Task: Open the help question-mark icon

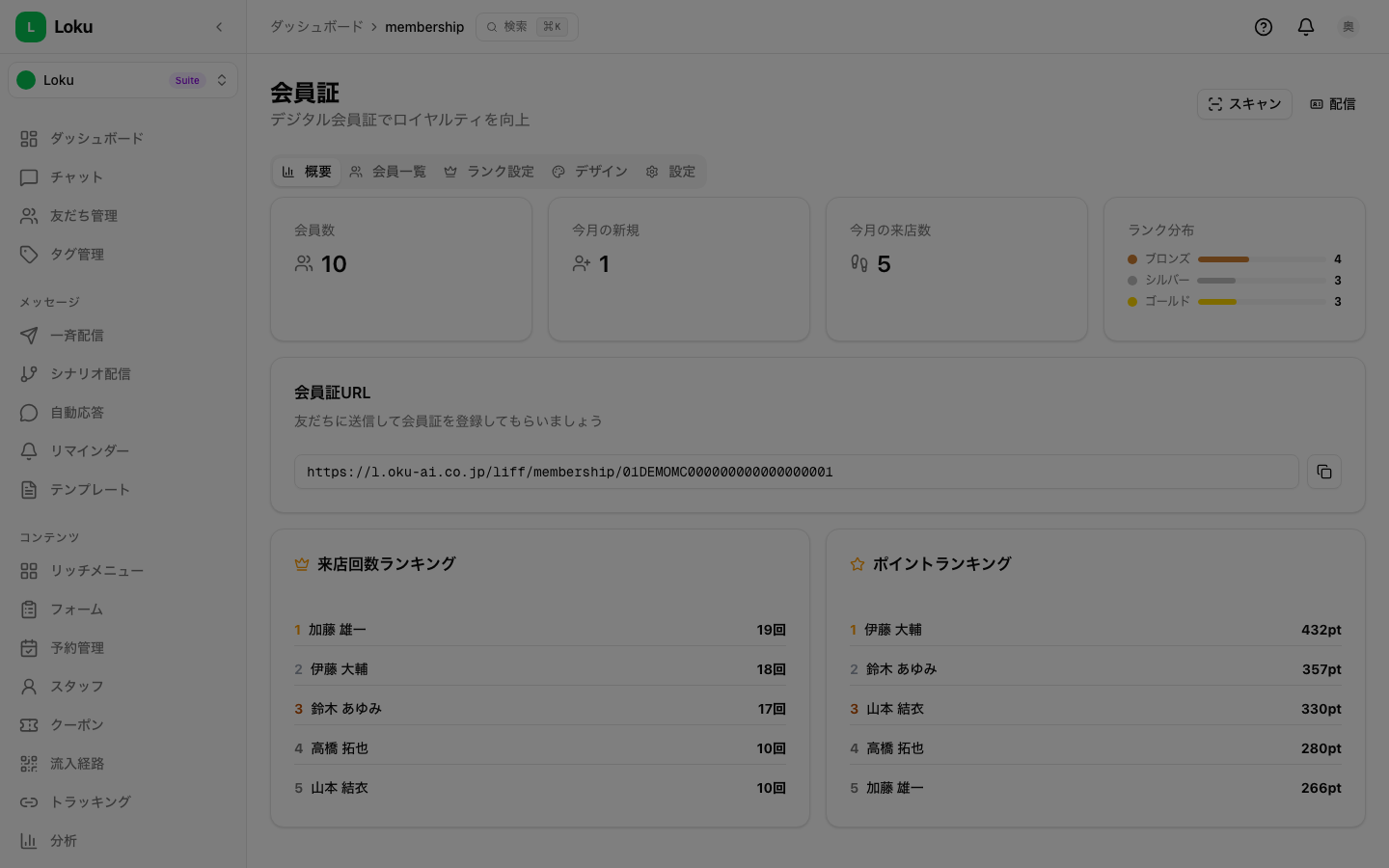Action: point(1264,27)
